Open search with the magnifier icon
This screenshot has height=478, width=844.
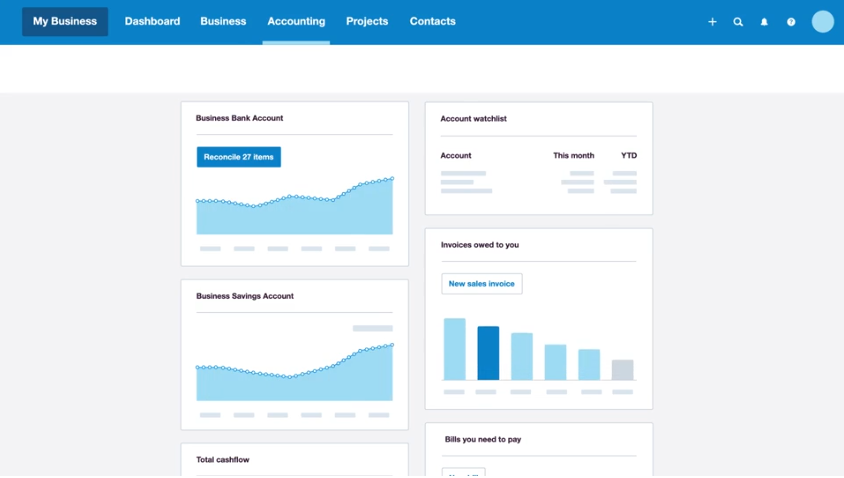[x=738, y=22]
